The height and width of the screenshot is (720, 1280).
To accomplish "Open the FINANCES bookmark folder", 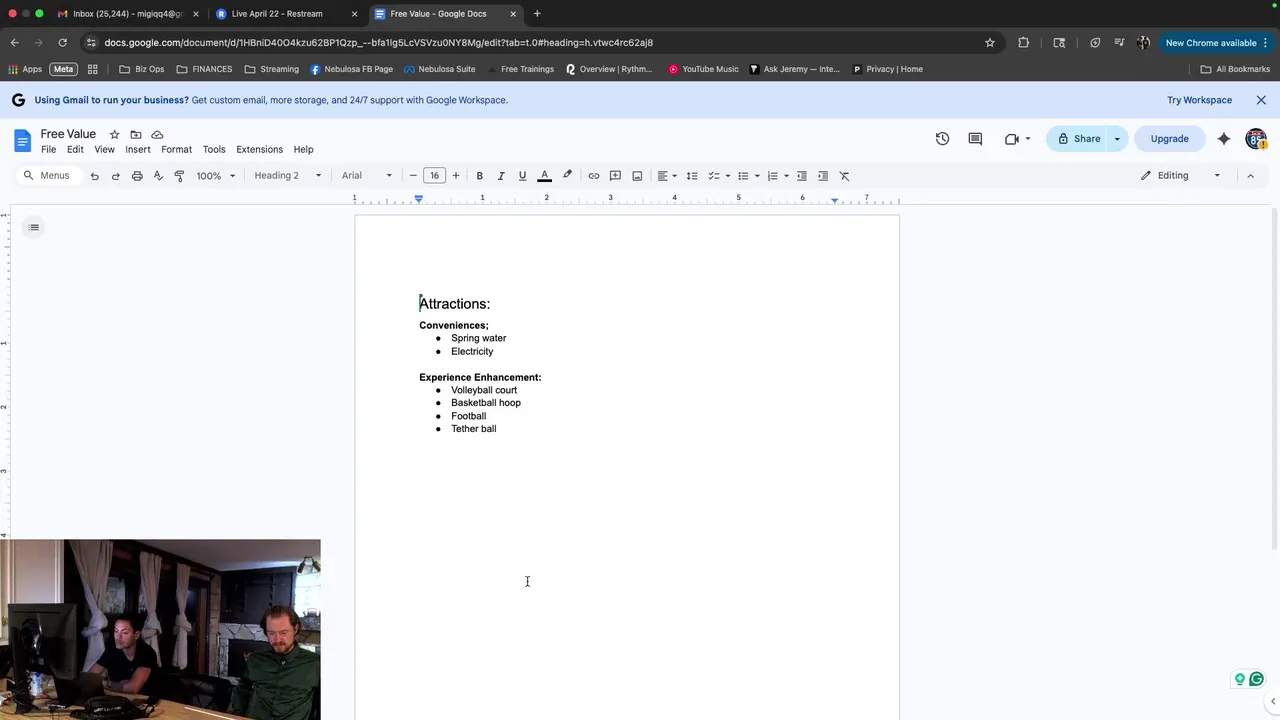I will (204, 69).
